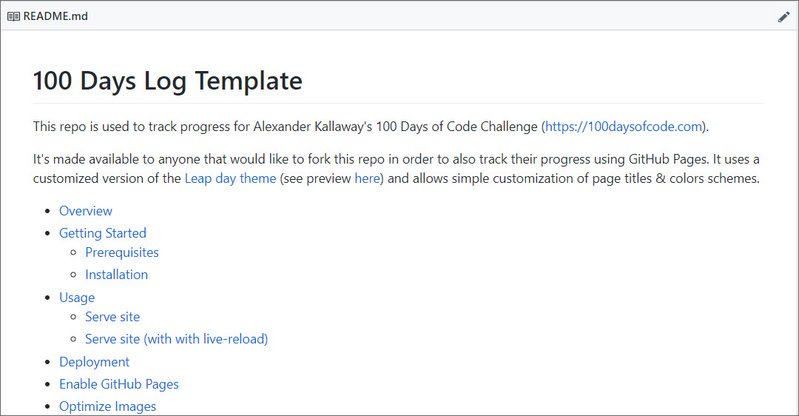
Task: Open the Enable GitHub Pages link
Action: [119, 384]
